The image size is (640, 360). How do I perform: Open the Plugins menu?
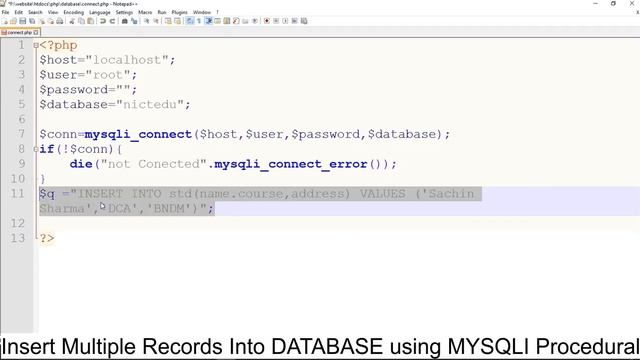(x=179, y=12)
